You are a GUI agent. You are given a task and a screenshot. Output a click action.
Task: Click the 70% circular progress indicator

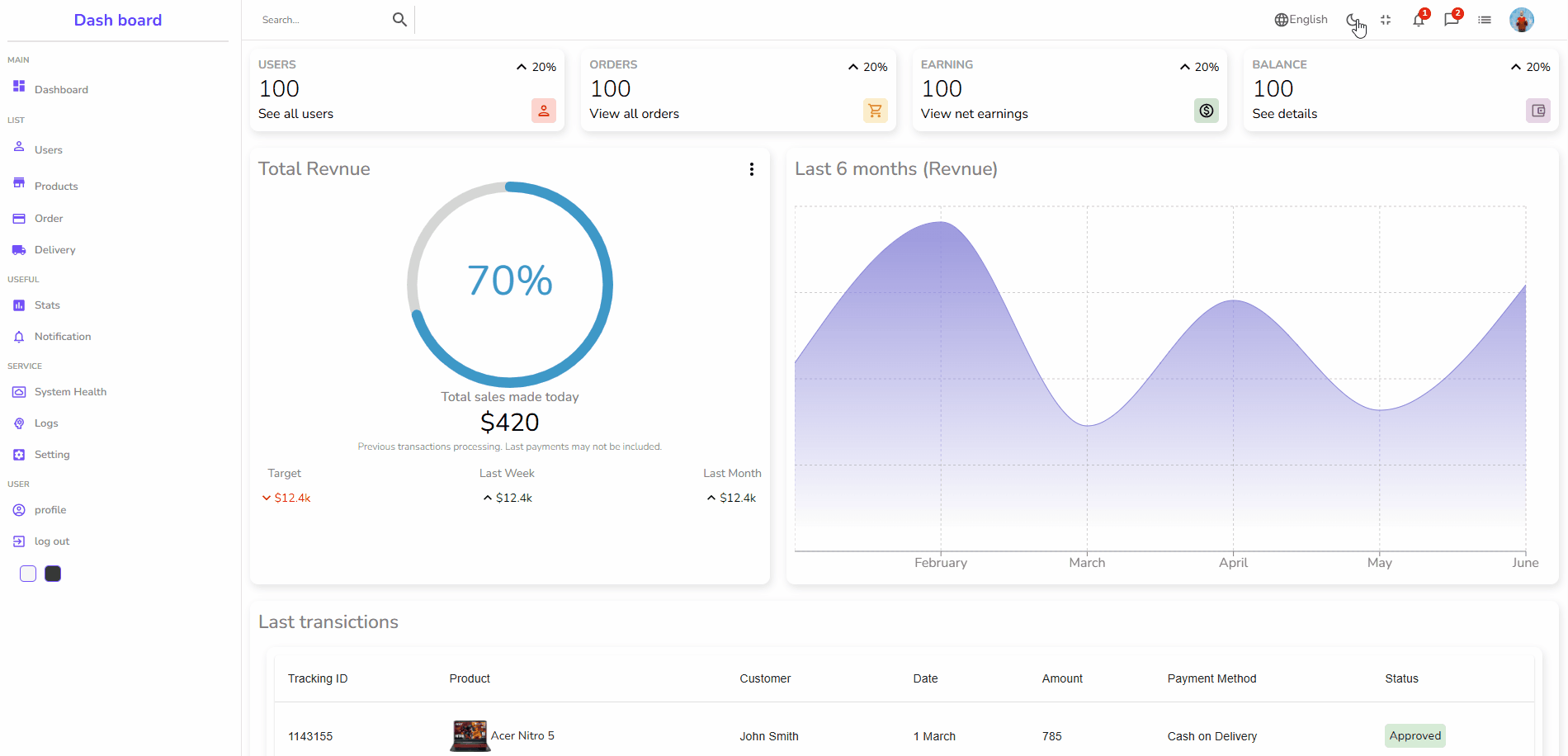[x=510, y=285]
